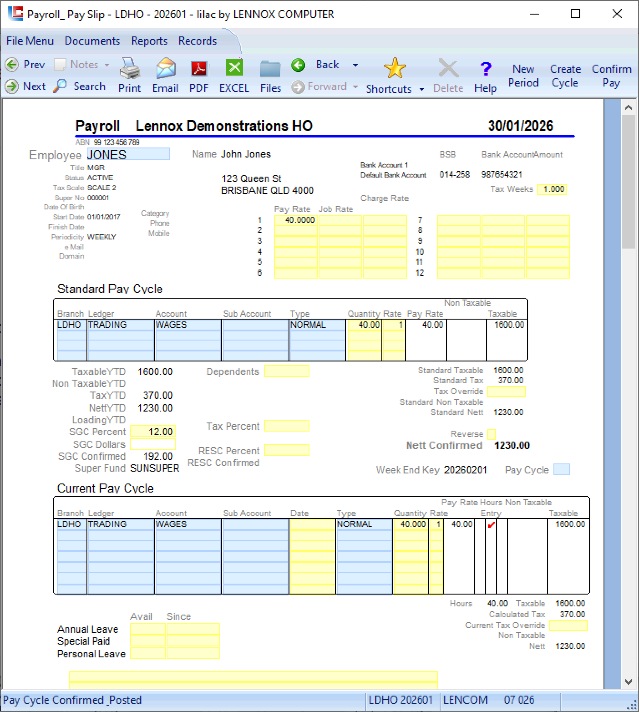This screenshot has width=639, height=712.
Task: Open the File Menu
Action: tap(30, 41)
